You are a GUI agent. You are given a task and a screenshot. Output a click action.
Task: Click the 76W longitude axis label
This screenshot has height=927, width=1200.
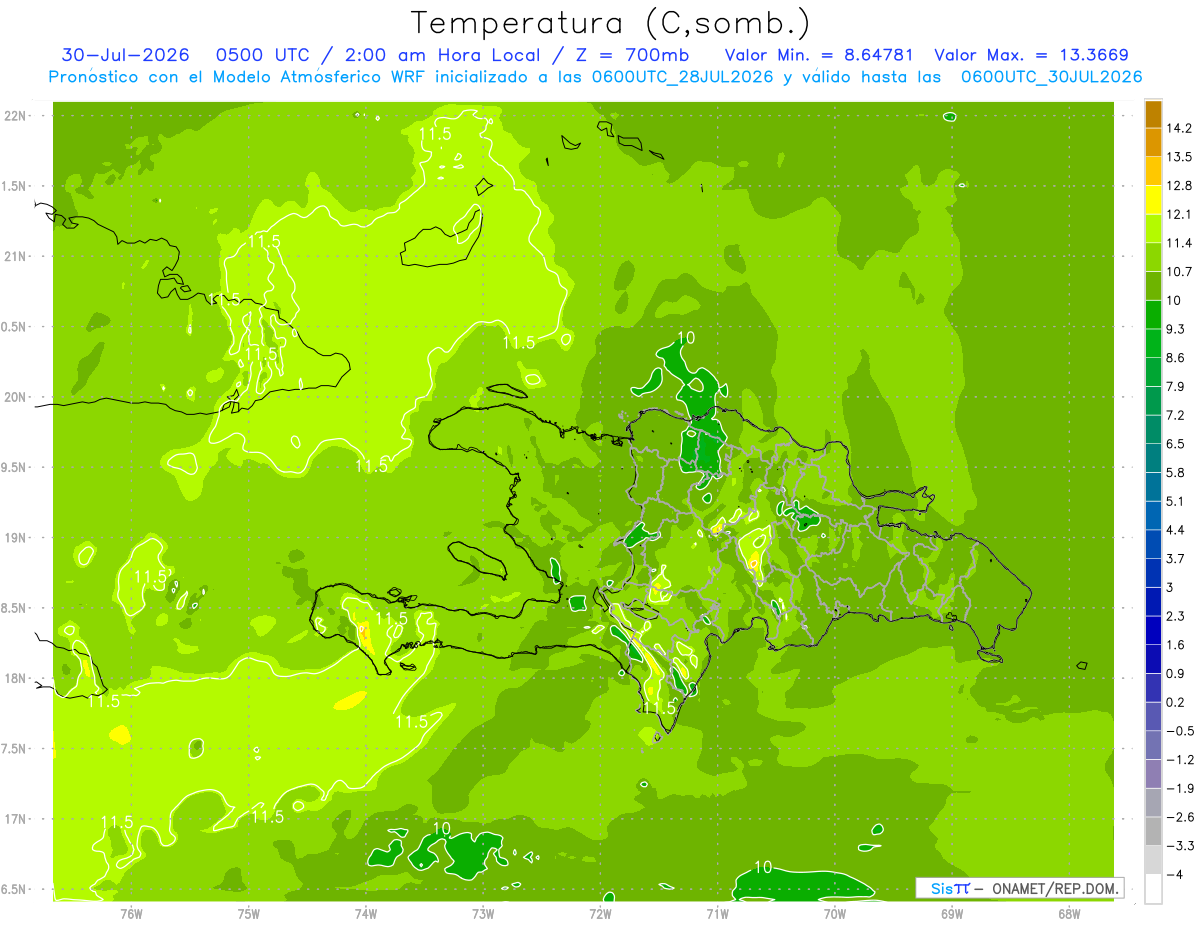coord(131,914)
